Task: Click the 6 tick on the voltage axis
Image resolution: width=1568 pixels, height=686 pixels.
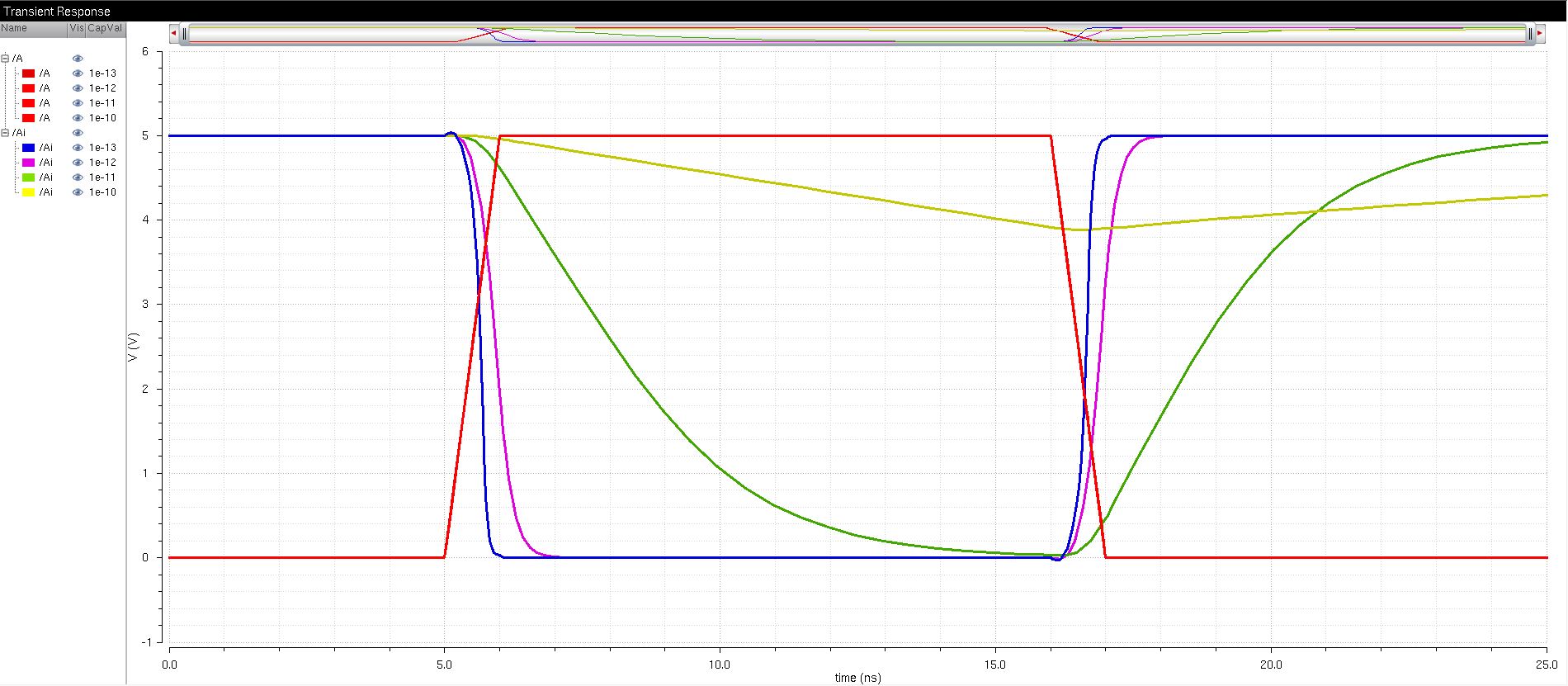Action: [145, 51]
